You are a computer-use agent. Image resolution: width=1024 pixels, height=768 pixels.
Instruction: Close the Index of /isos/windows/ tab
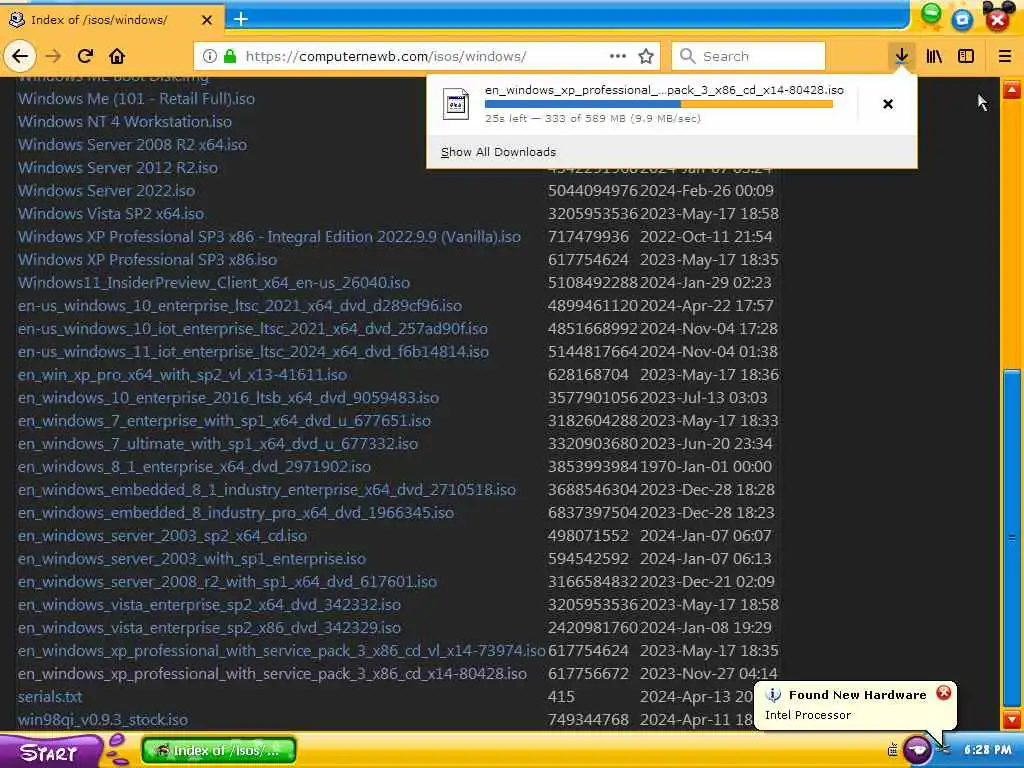coord(207,20)
